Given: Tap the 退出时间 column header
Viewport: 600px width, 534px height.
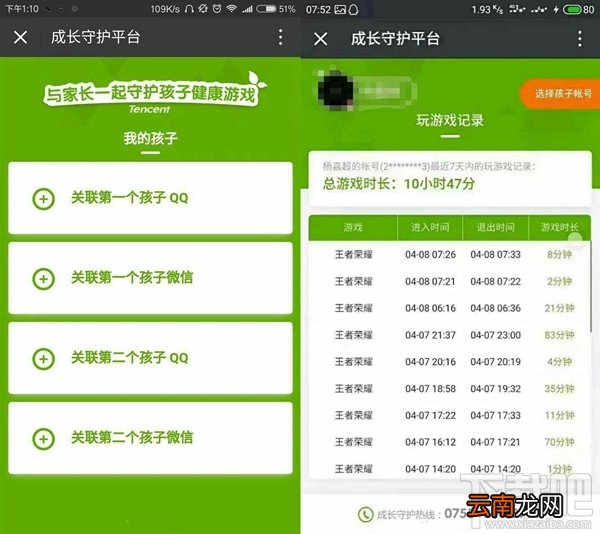Looking at the screenshot, I should pos(495,228).
